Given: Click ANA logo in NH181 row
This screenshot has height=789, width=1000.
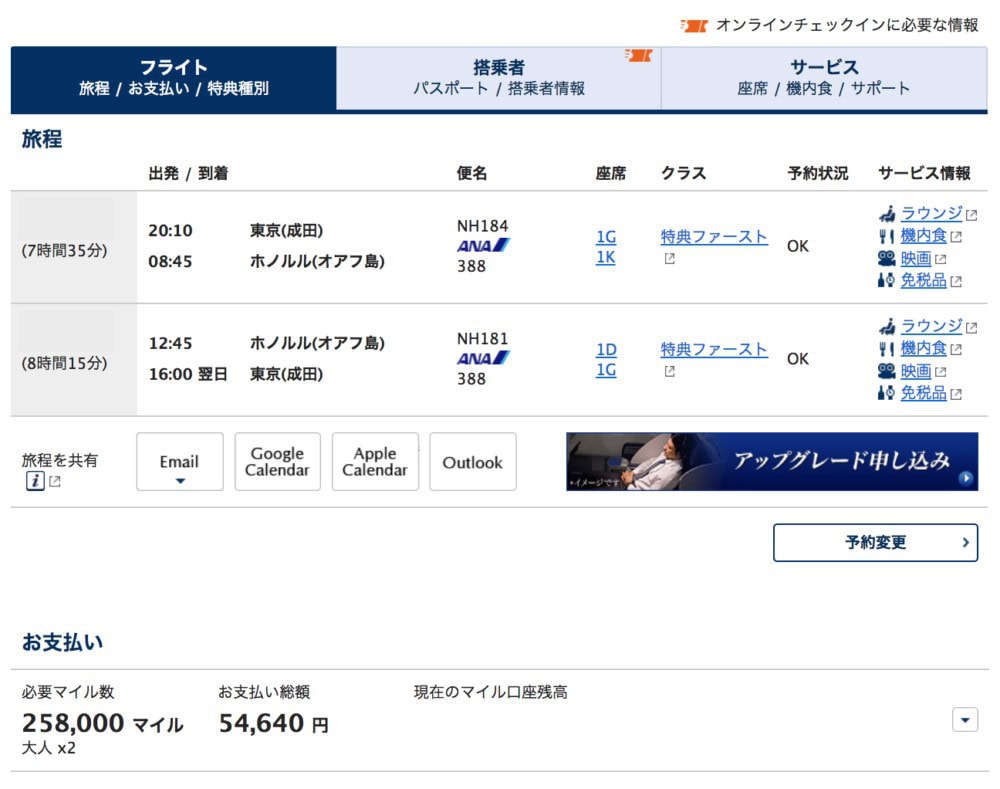Looking at the screenshot, I should [x=483, y=358].
